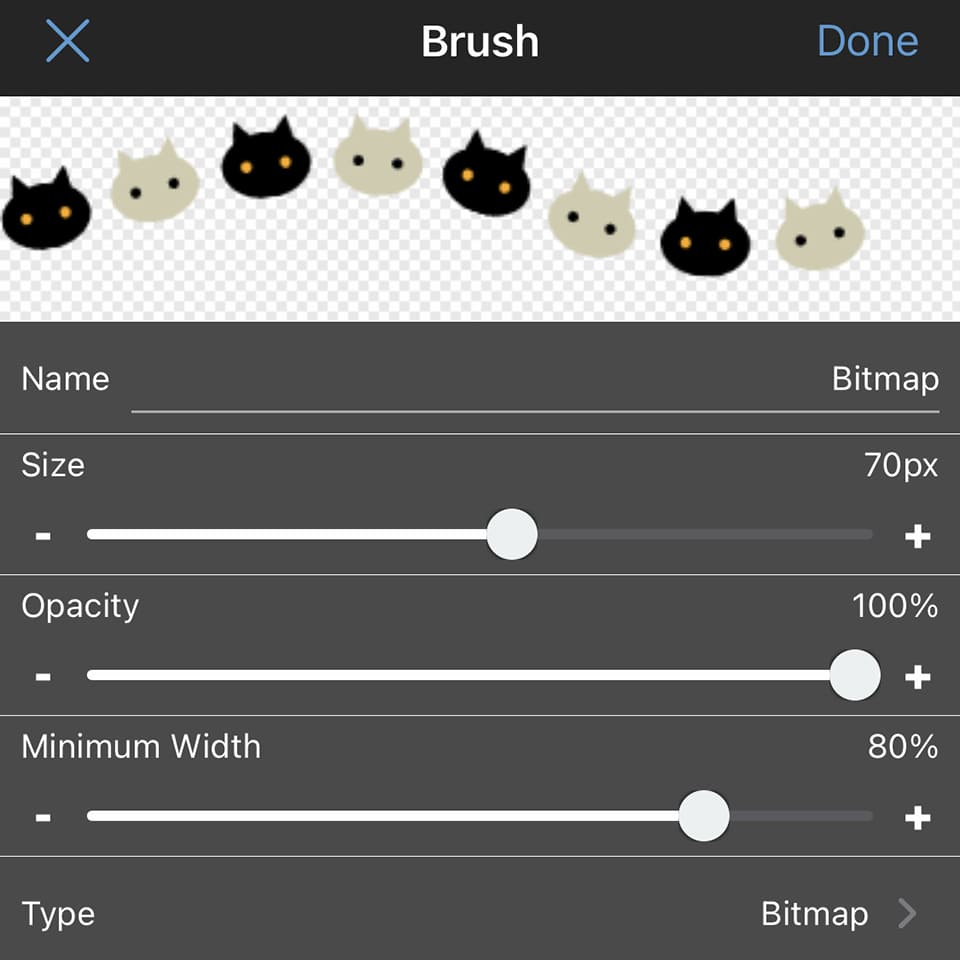Viewport: 960px width, 960px height.
Task: Click the Size slider handle
Action: pyautogui.click(x=512, y=534)
